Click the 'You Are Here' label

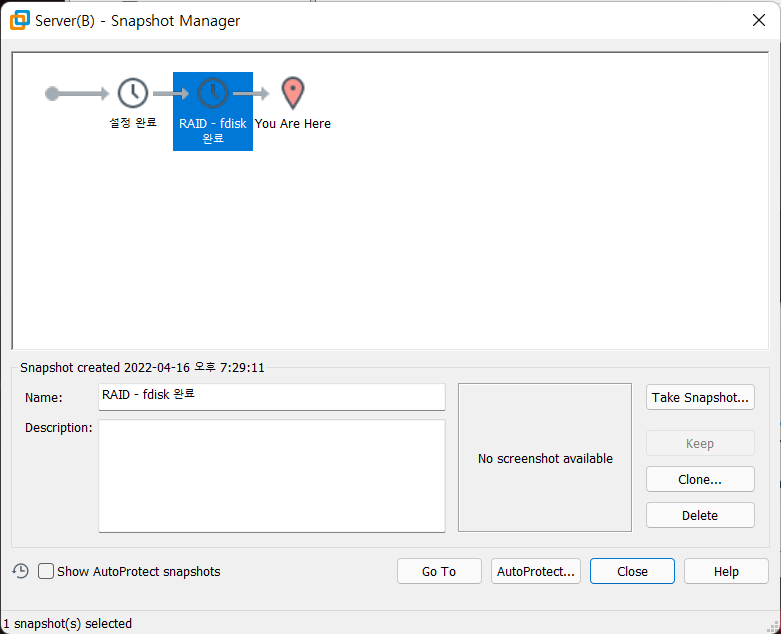pyautogui.click(x=293, y=124)
